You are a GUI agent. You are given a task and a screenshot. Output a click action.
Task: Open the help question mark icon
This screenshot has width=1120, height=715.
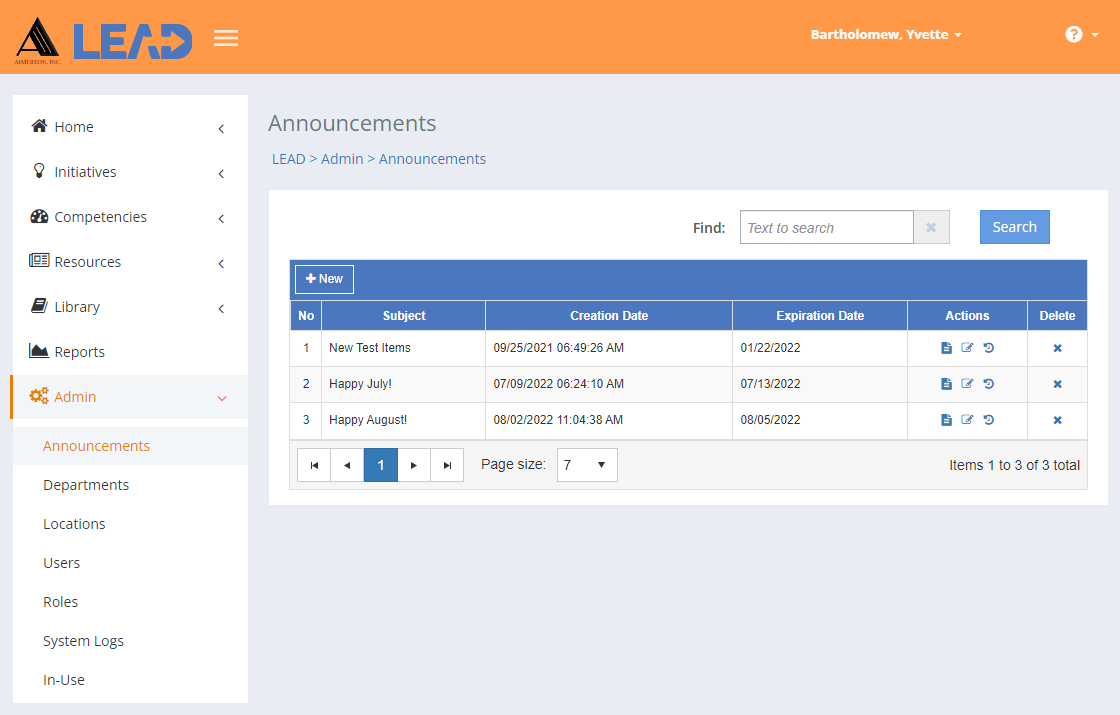(x=1073, y=34)
